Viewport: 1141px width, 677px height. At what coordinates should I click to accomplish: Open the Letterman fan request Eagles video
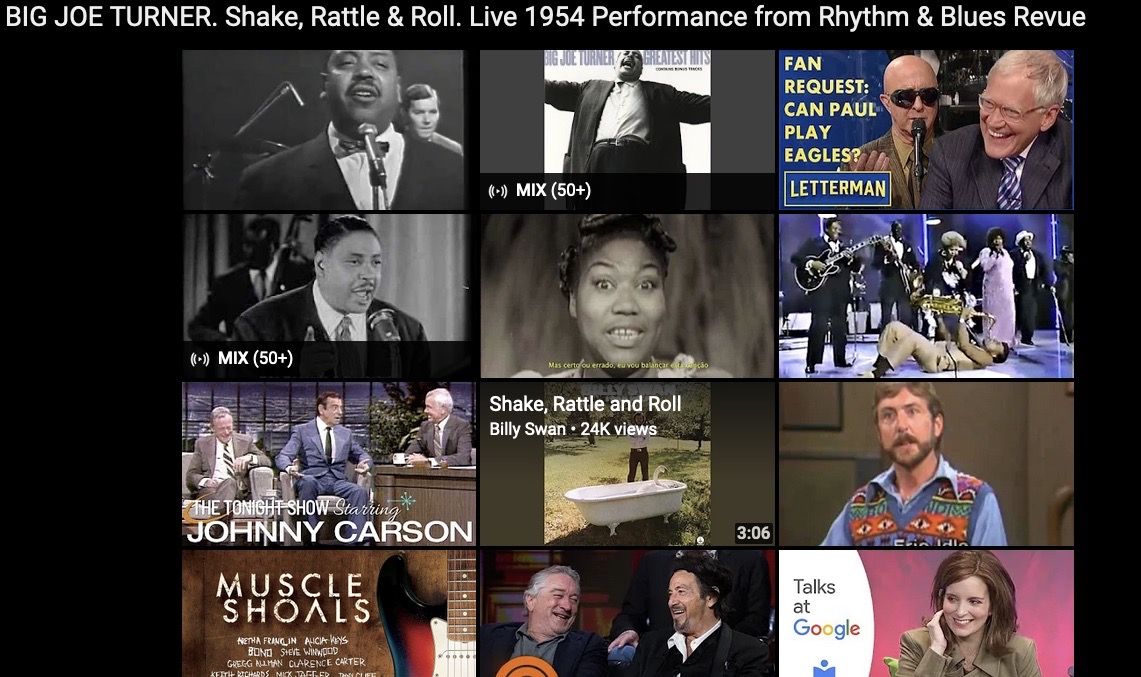tap(926, 130)
